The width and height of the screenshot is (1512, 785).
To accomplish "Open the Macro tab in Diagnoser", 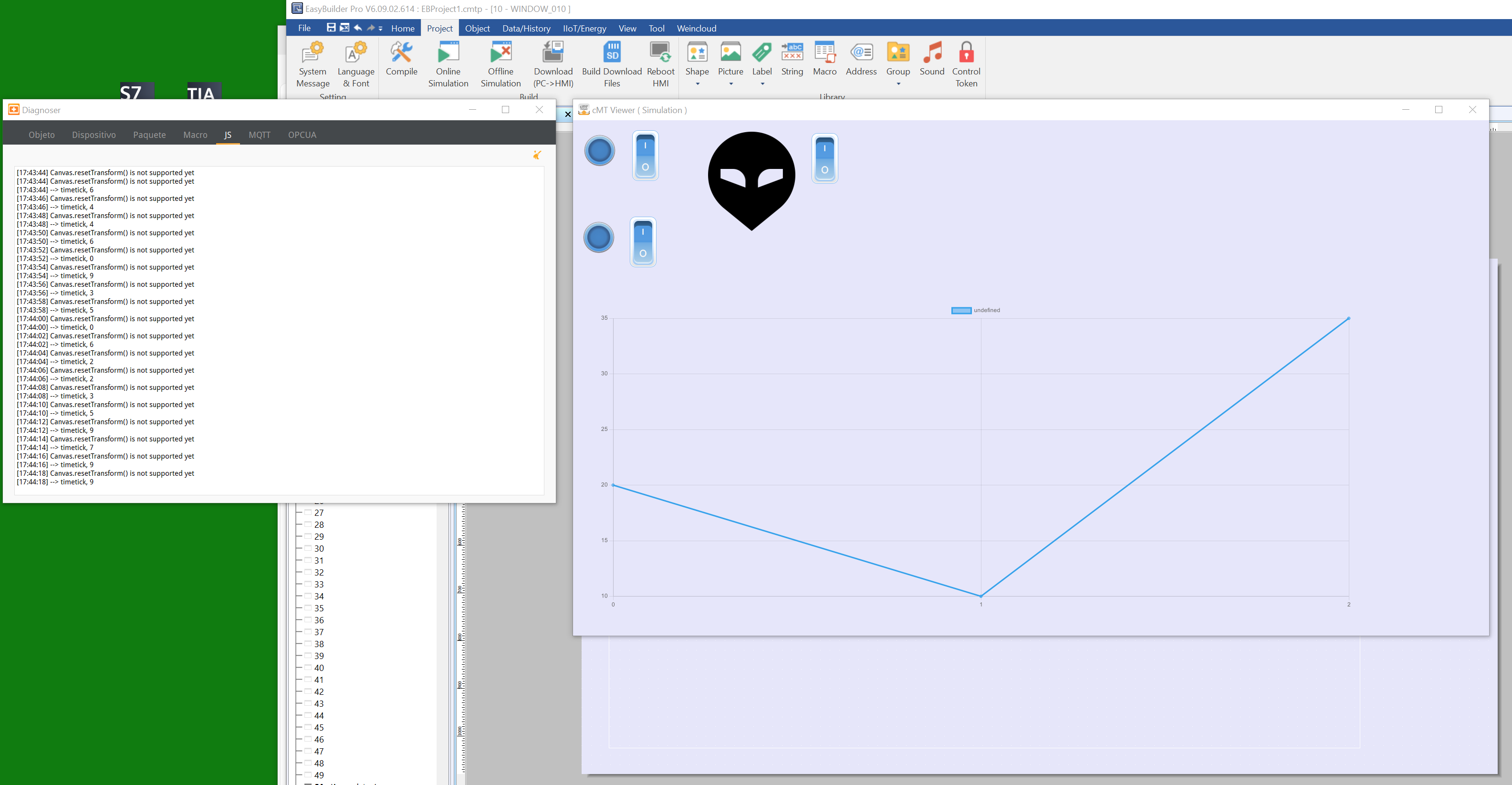I will [x=195, y=135].
